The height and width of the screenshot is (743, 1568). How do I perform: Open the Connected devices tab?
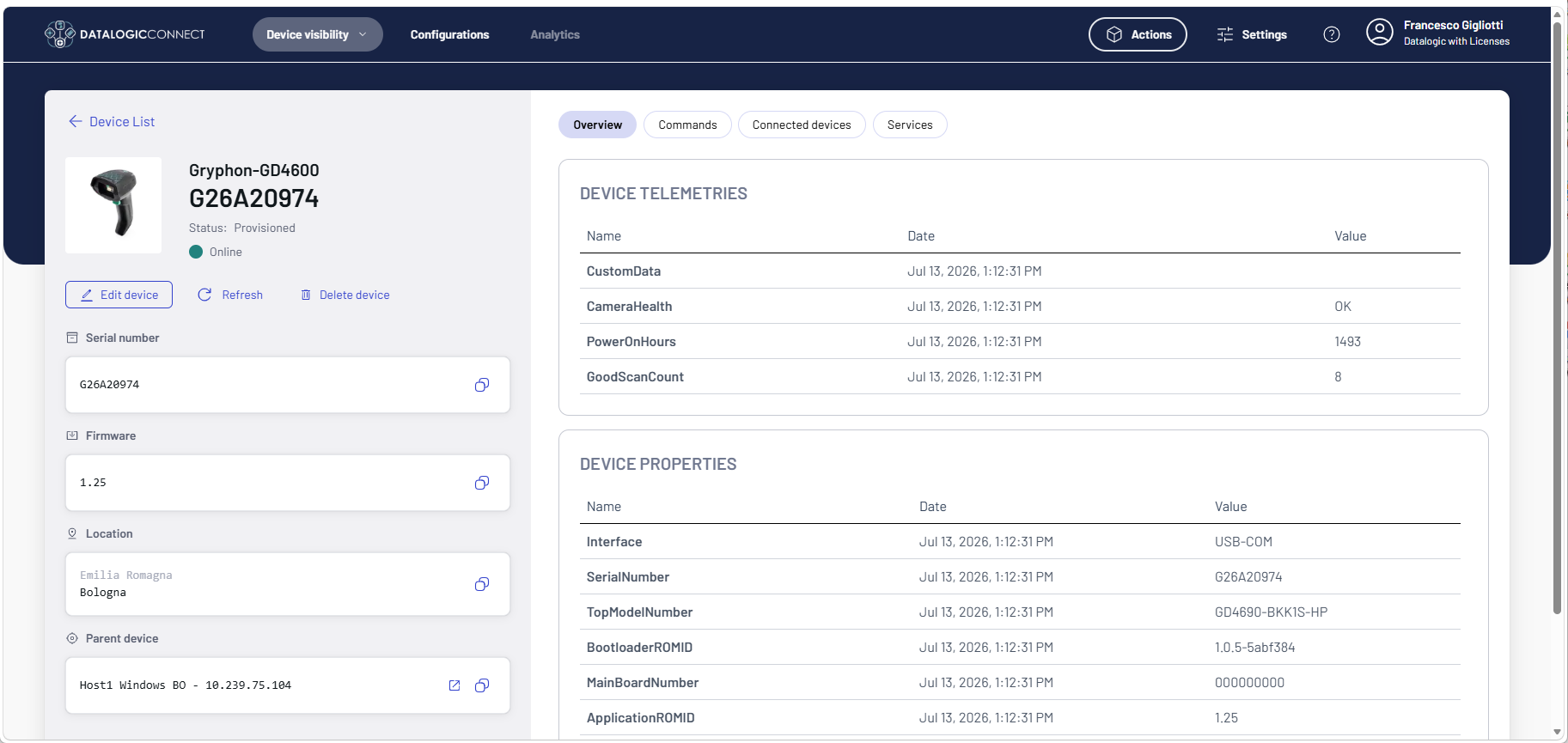pos(802,125)
